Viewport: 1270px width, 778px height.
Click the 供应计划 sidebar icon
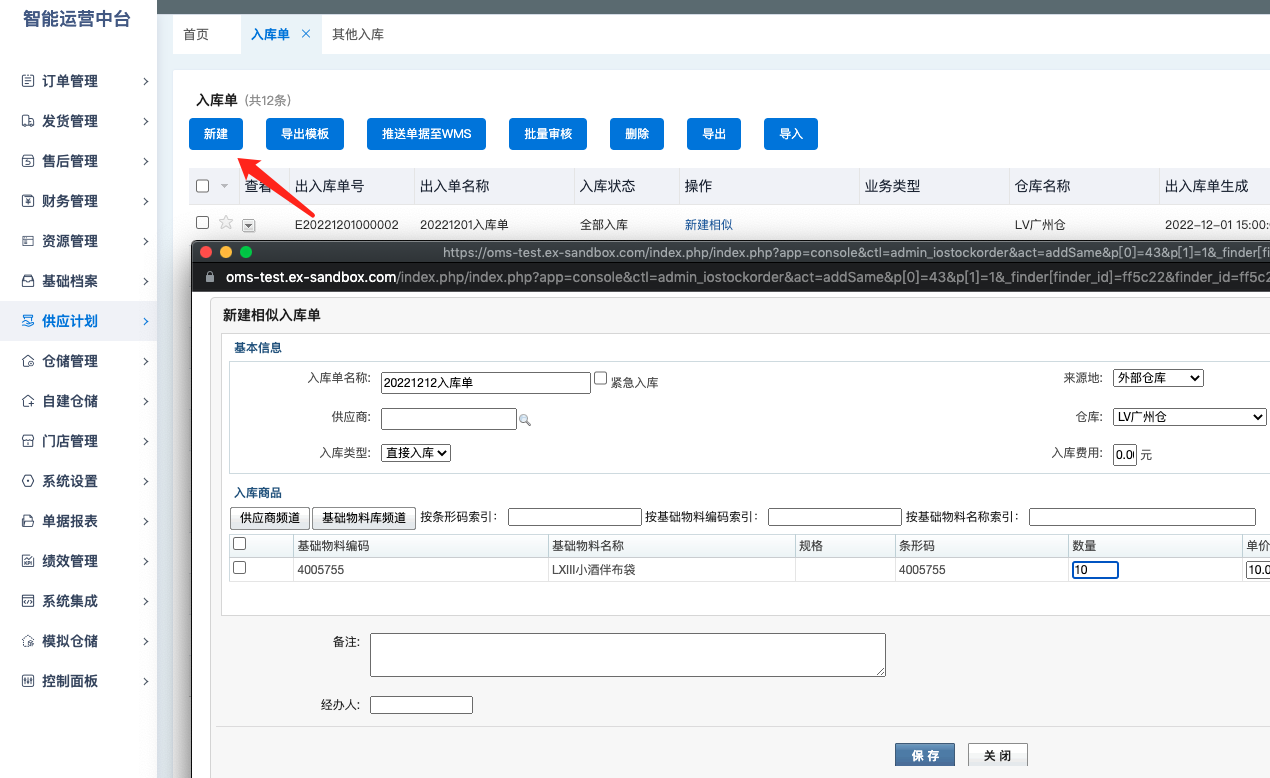tap(28, 321)
